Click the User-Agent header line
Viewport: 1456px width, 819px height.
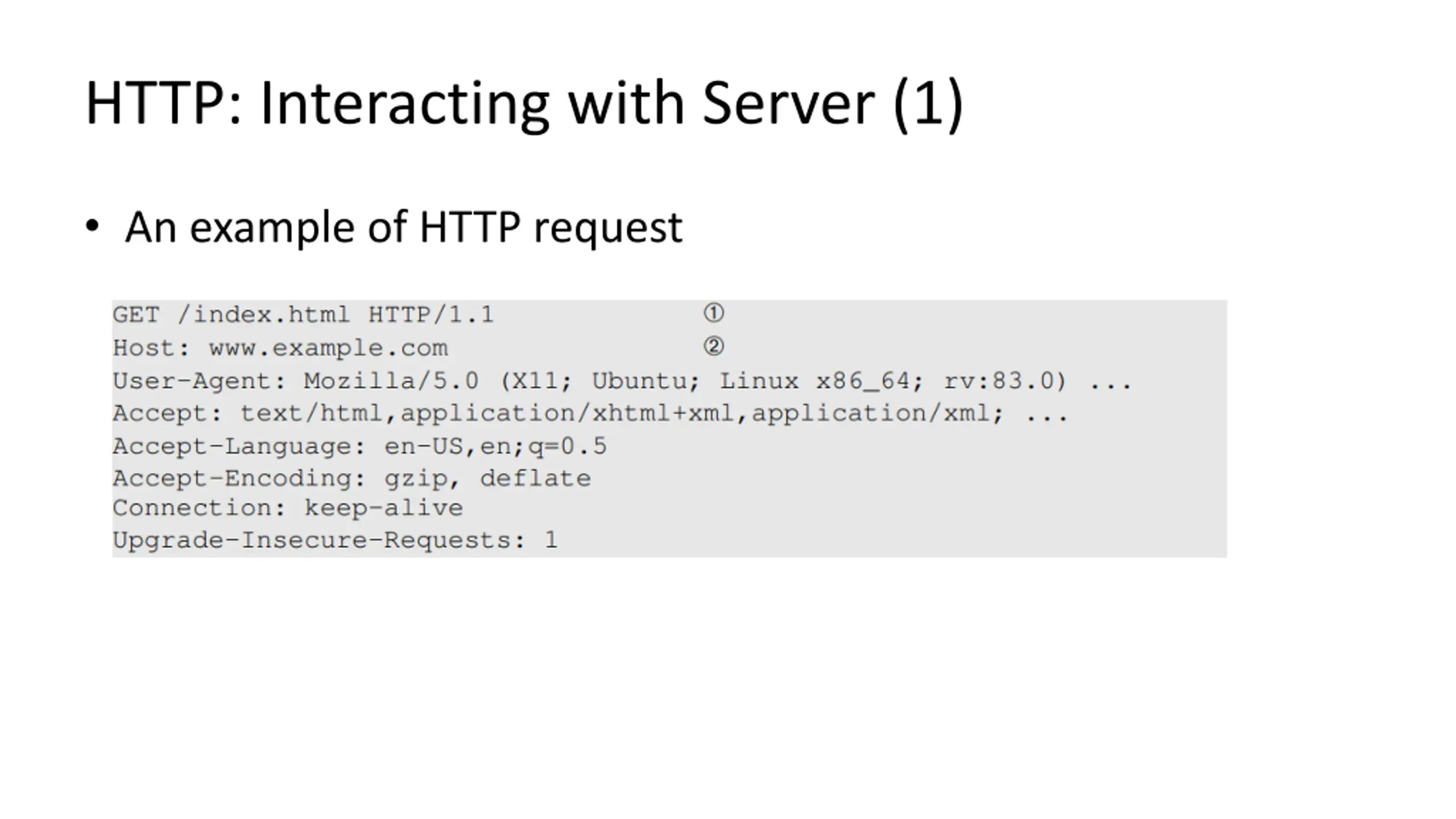tap(622, 380)
